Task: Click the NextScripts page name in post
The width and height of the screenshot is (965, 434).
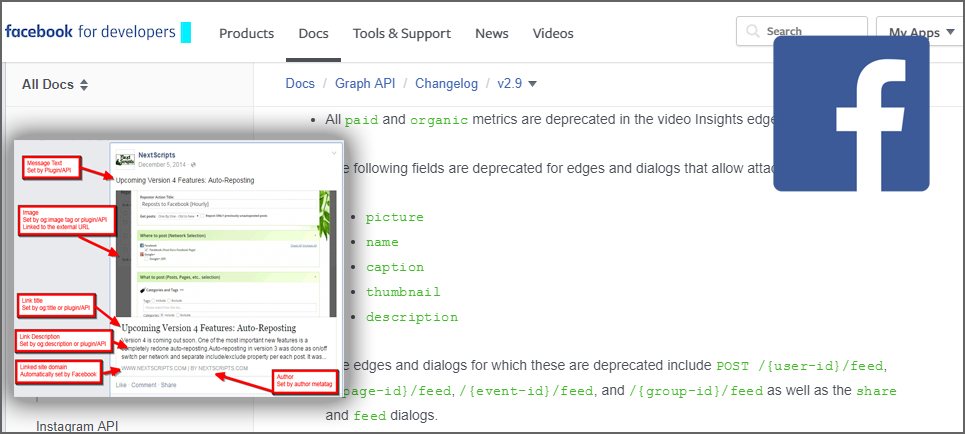Action: [x=157, y=156]
